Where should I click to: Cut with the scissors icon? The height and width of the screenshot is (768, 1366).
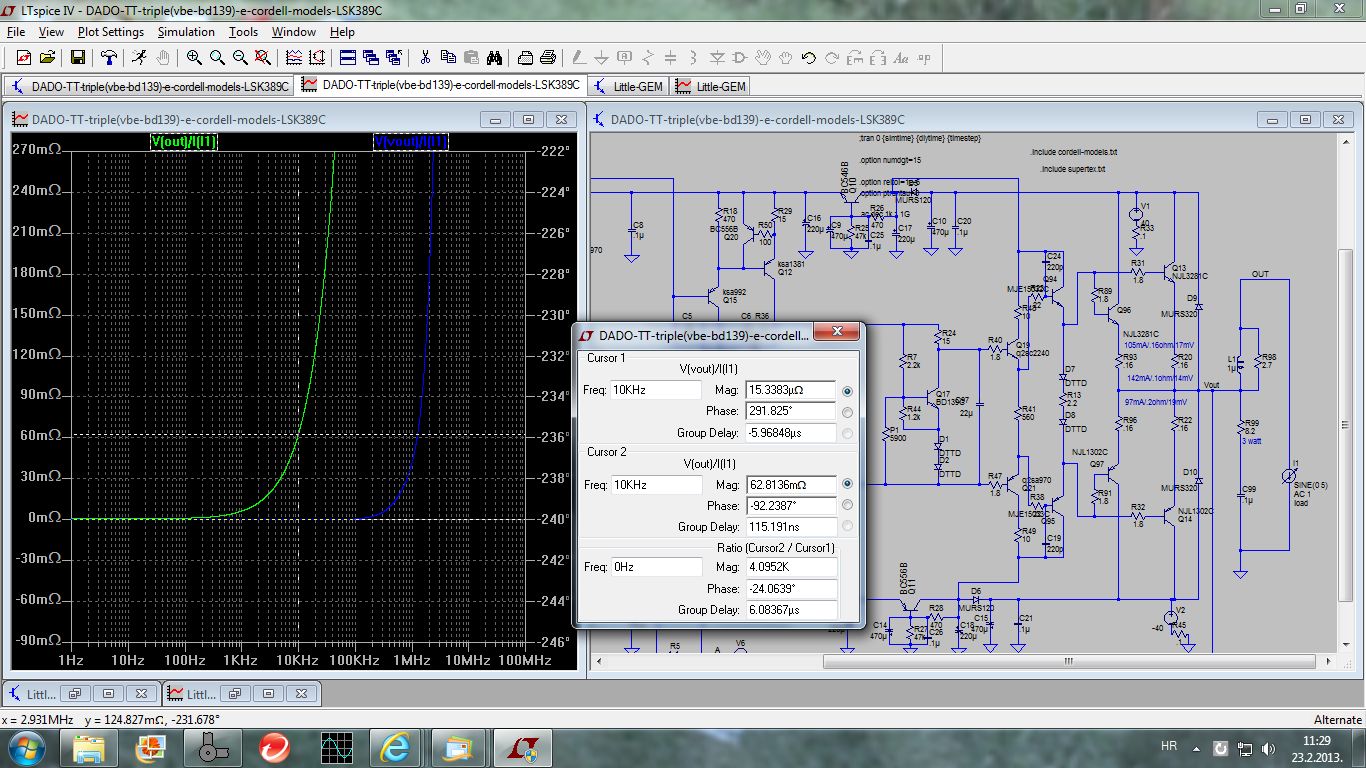(x=425, y=57)
